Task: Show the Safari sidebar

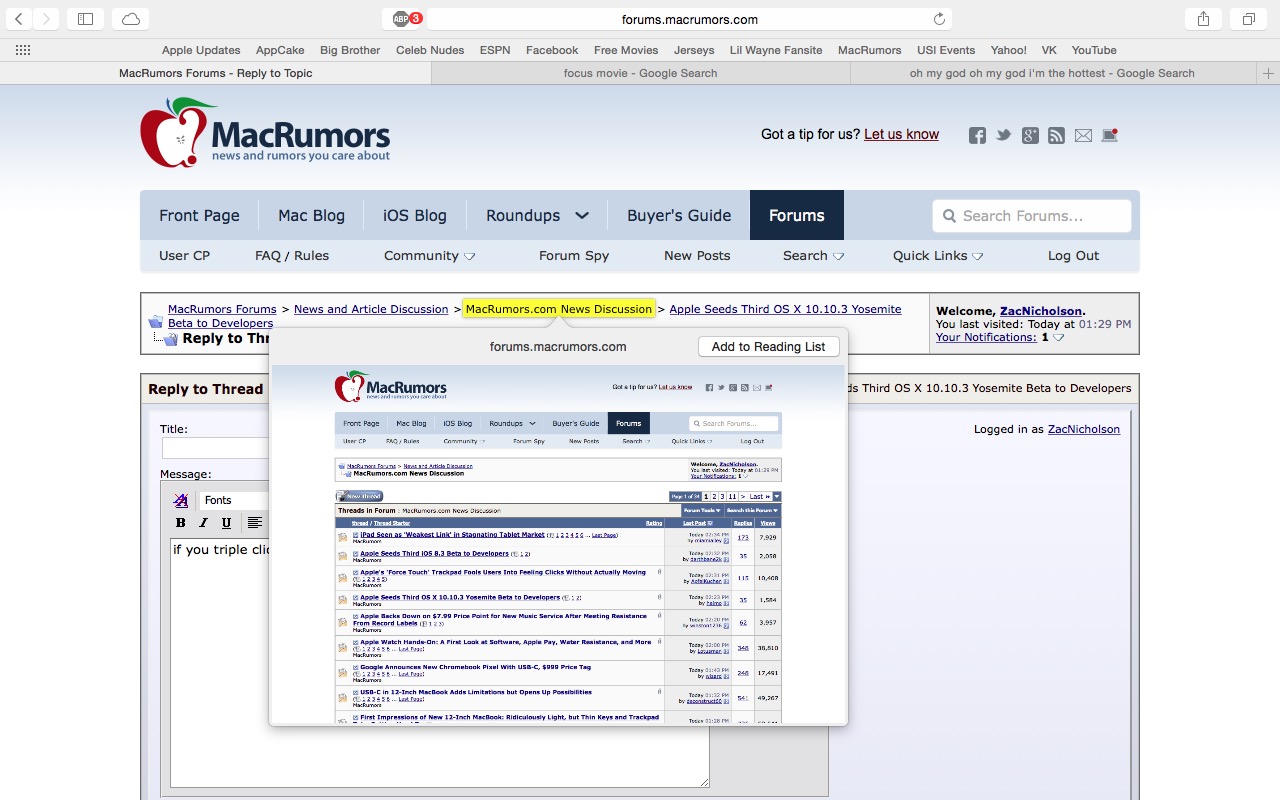Action: (85, 19)
